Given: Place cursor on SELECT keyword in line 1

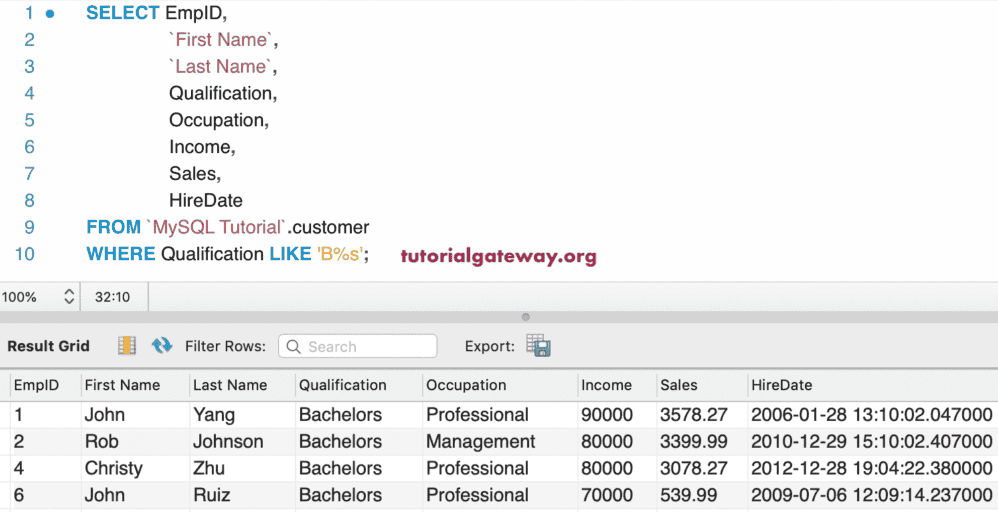Looking at the screenshot, I should tap(123, 13).
